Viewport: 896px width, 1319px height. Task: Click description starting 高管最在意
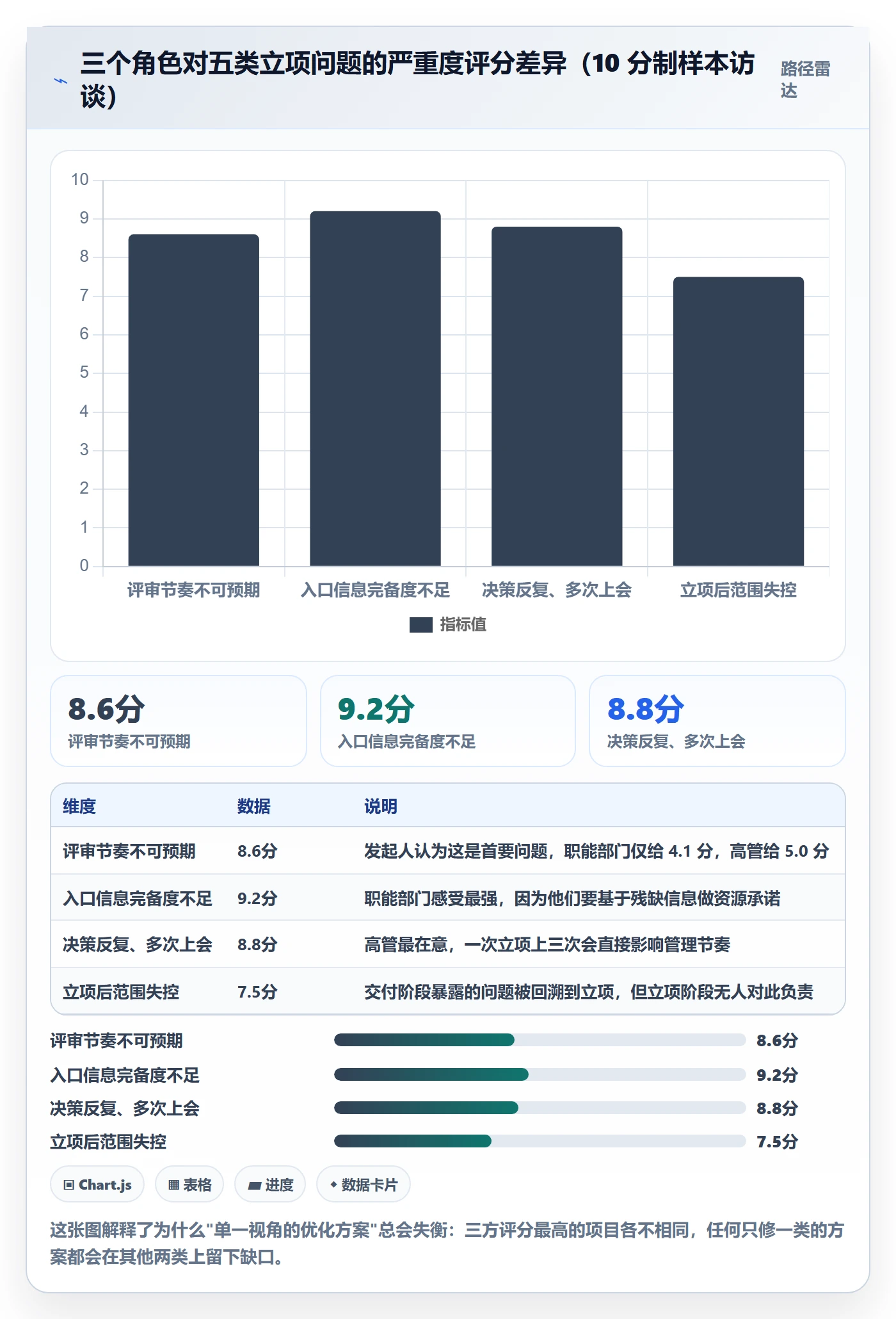point(547,944)
